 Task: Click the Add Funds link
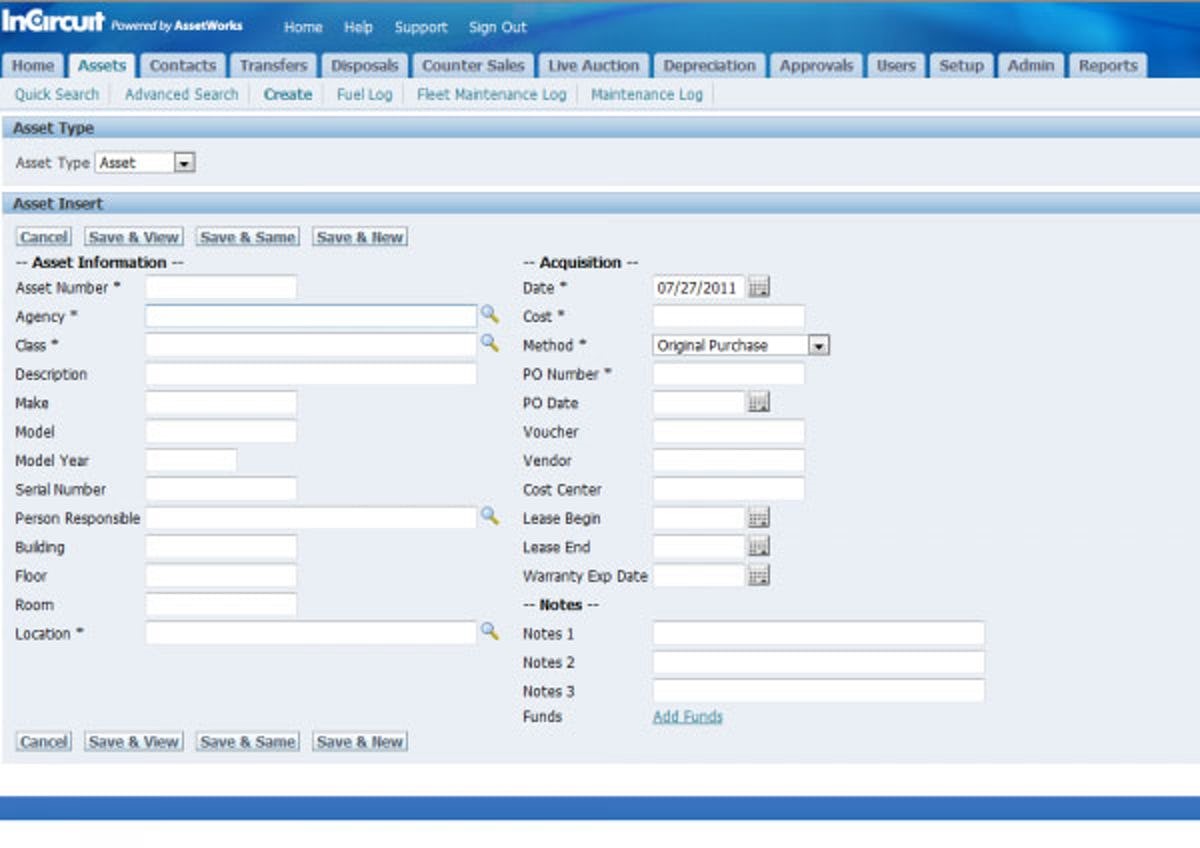point(688,716)
